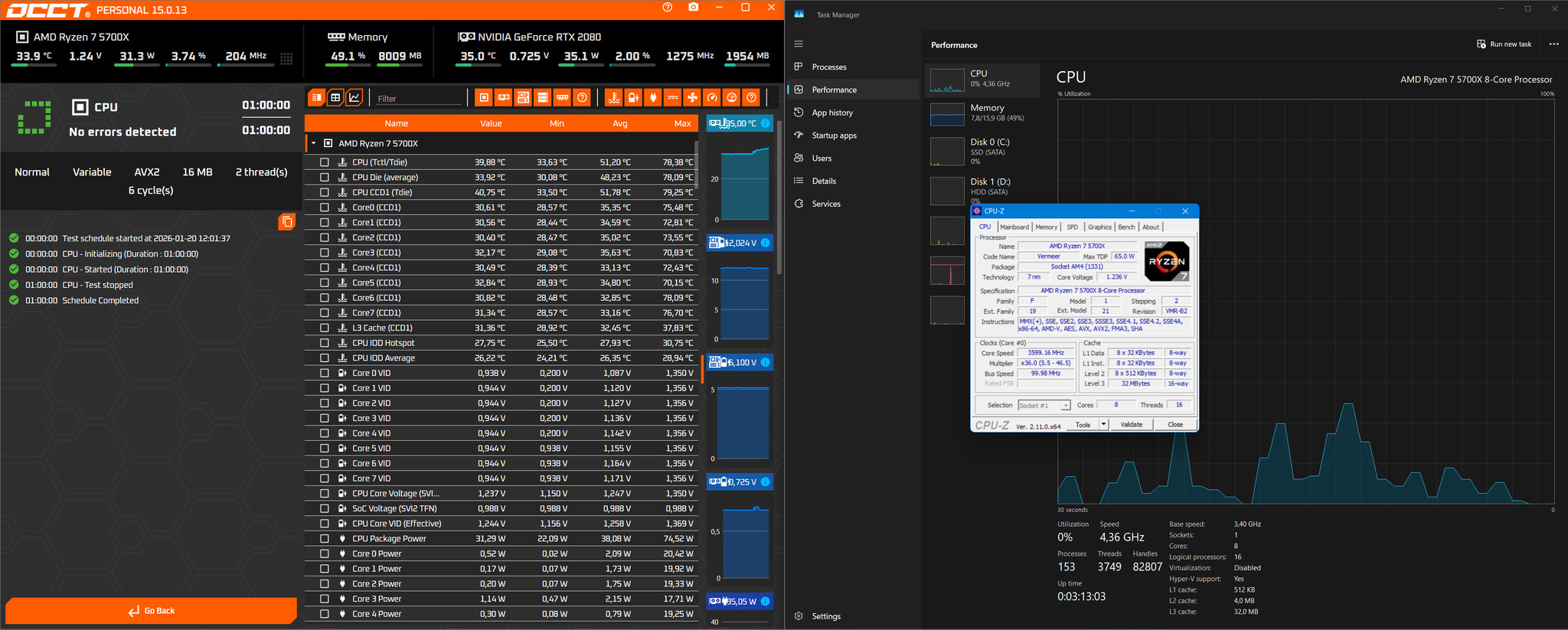Click the copy log icon in OCCT

point(287,222)
